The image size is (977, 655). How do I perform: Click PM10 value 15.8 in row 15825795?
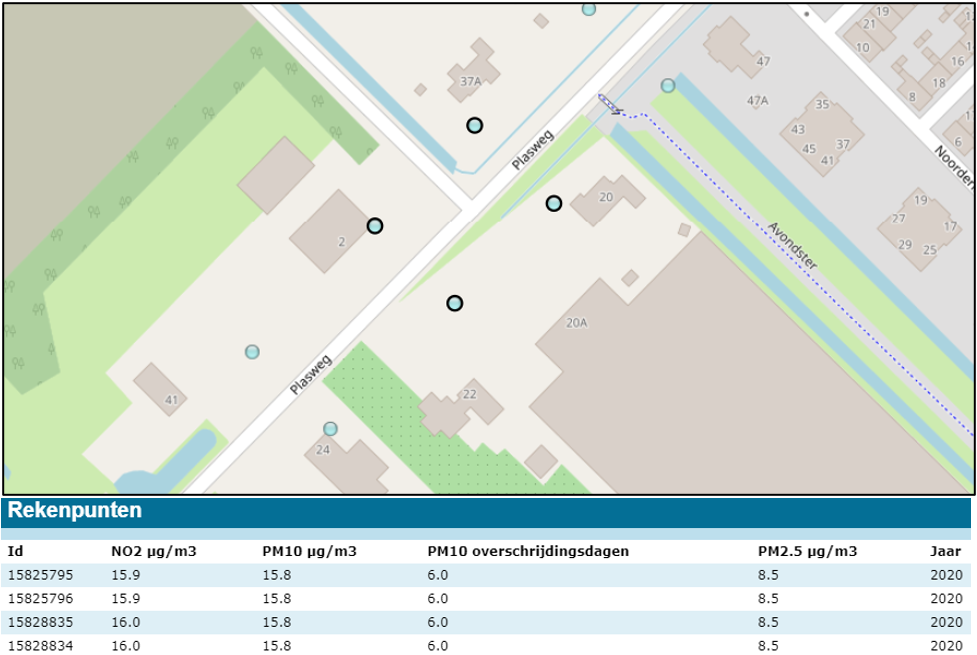277,575
